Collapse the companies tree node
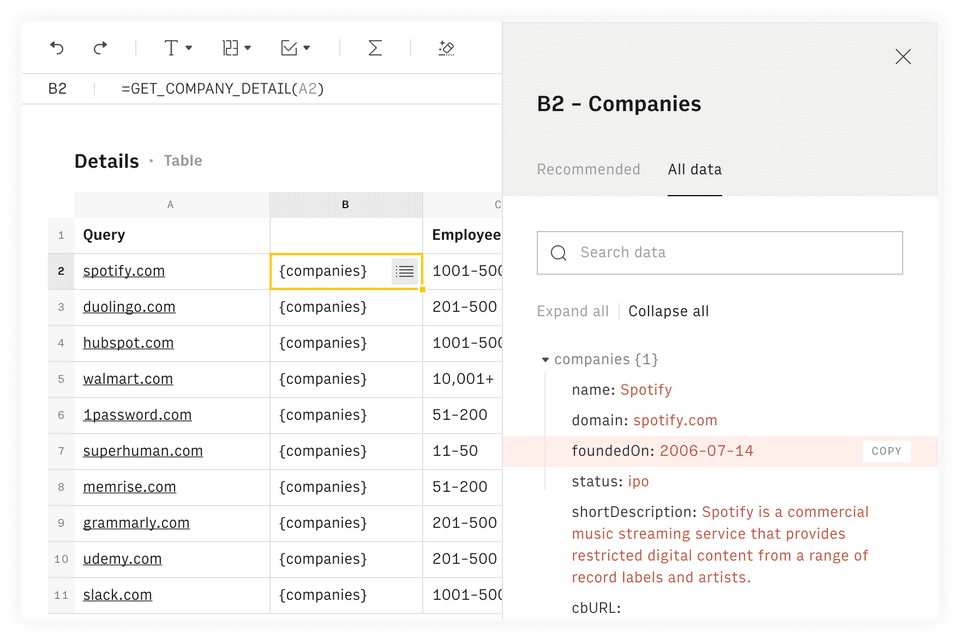The width and height of the screenshot is (960, 640). (545, 360)
